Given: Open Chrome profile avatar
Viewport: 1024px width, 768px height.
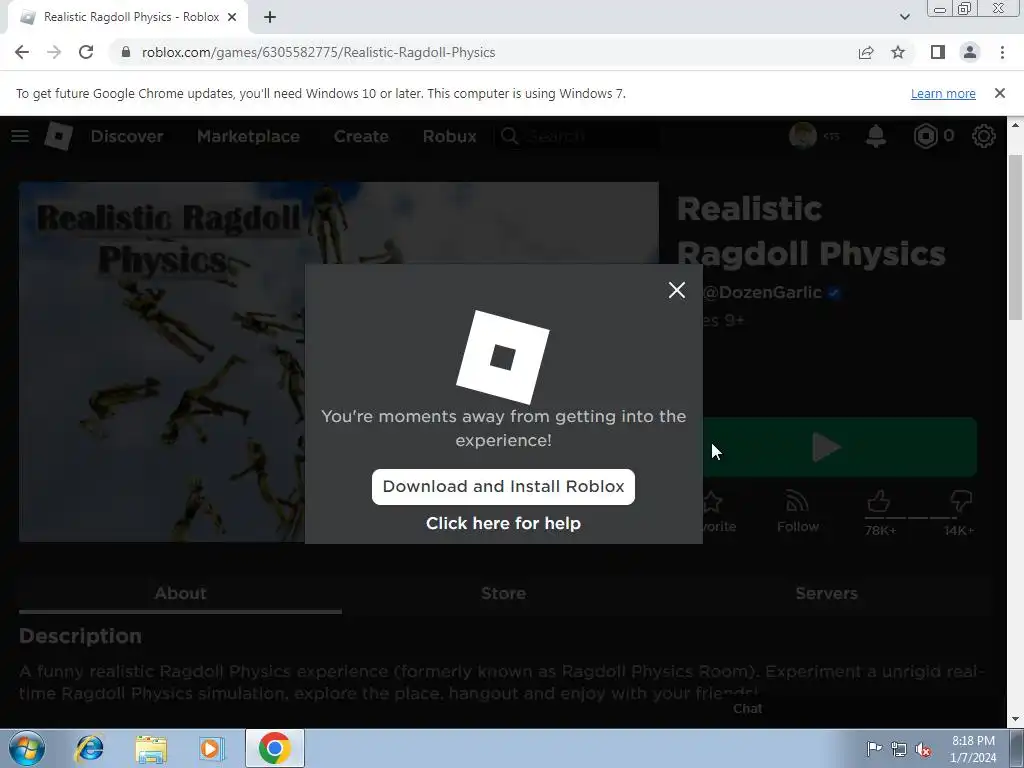Looking at the screenshot, I should pyautogui.click(x=970, y=52).
